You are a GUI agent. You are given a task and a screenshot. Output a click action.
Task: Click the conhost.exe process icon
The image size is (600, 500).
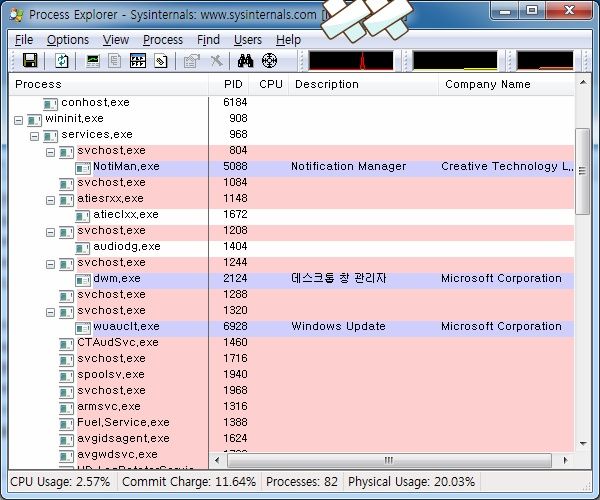click(50, 104)
